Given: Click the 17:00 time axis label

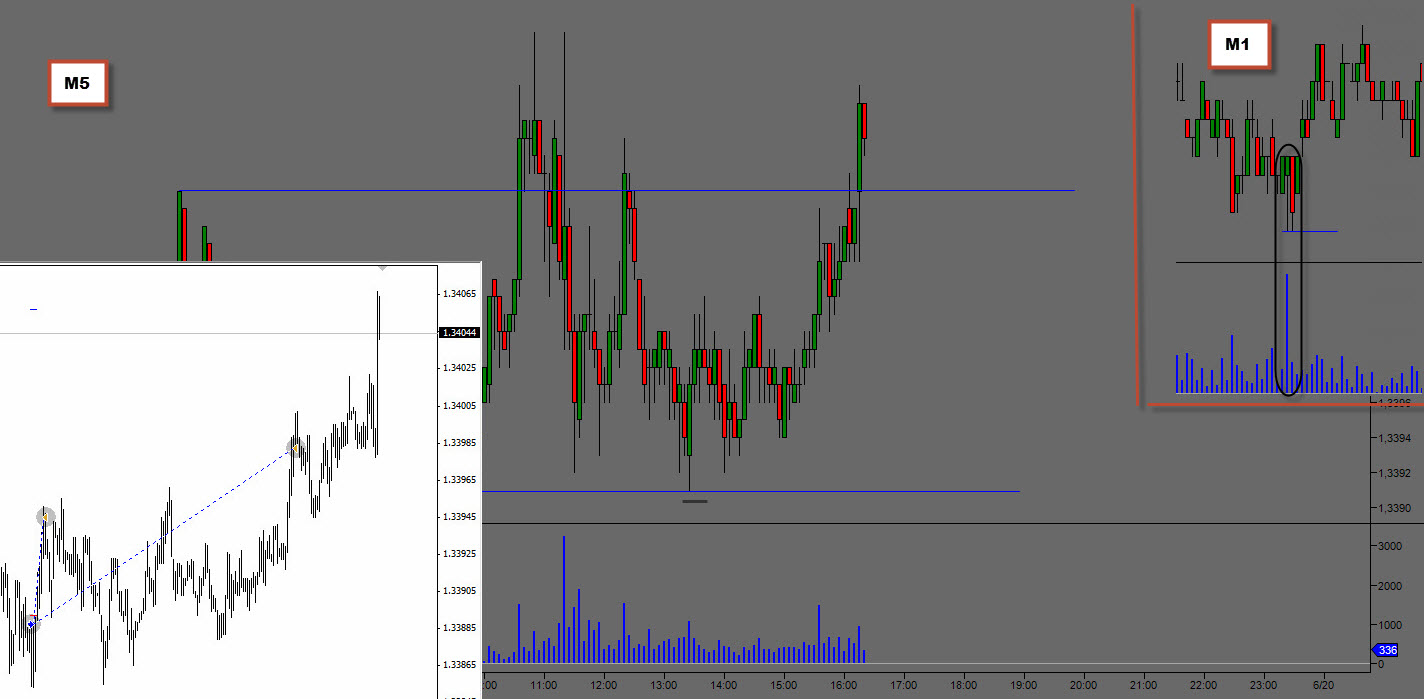Looking at the screenshot, I should click(904, 686).
